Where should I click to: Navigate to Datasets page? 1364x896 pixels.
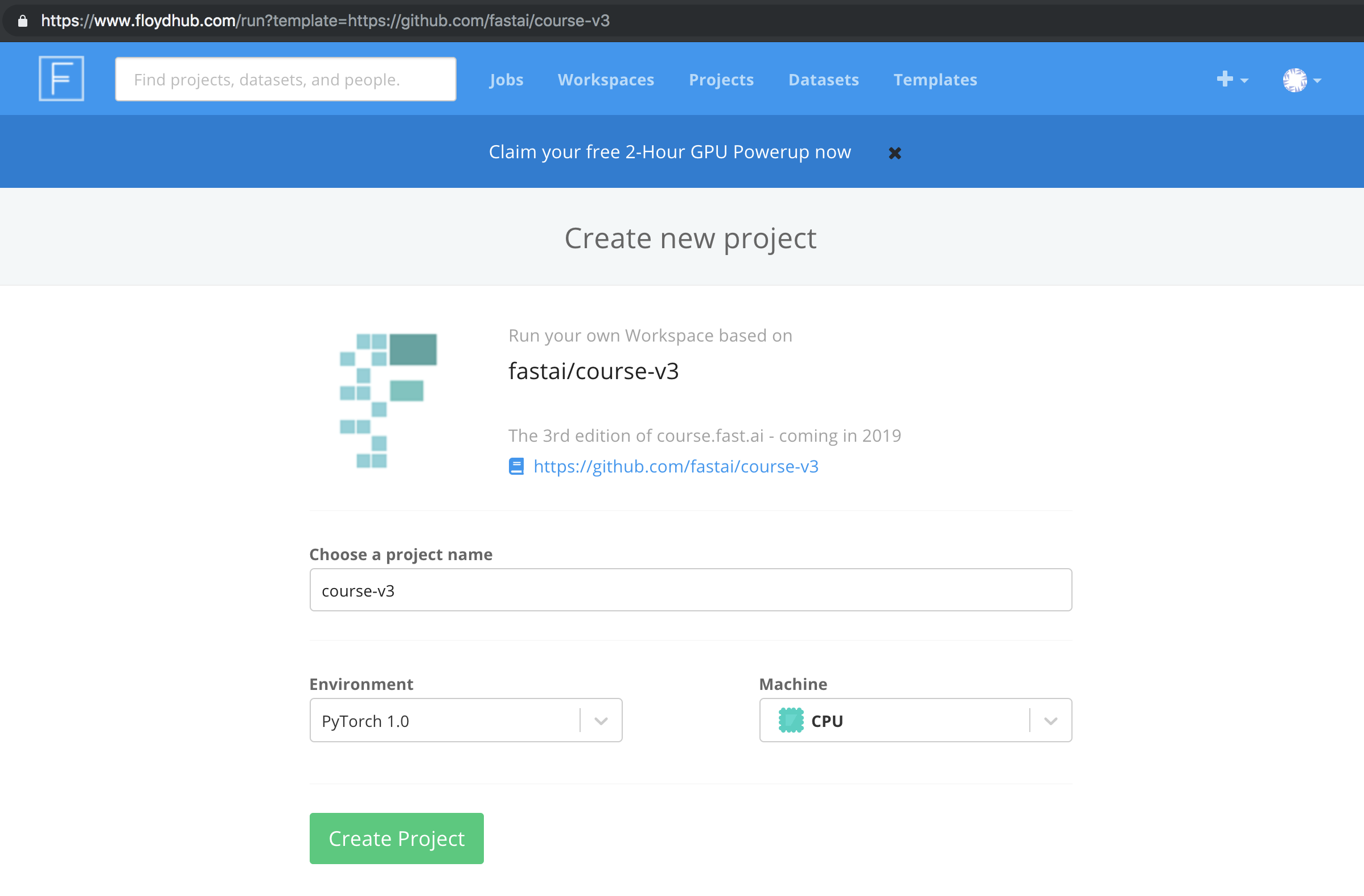pyautogui.click(x=824, y=80)
